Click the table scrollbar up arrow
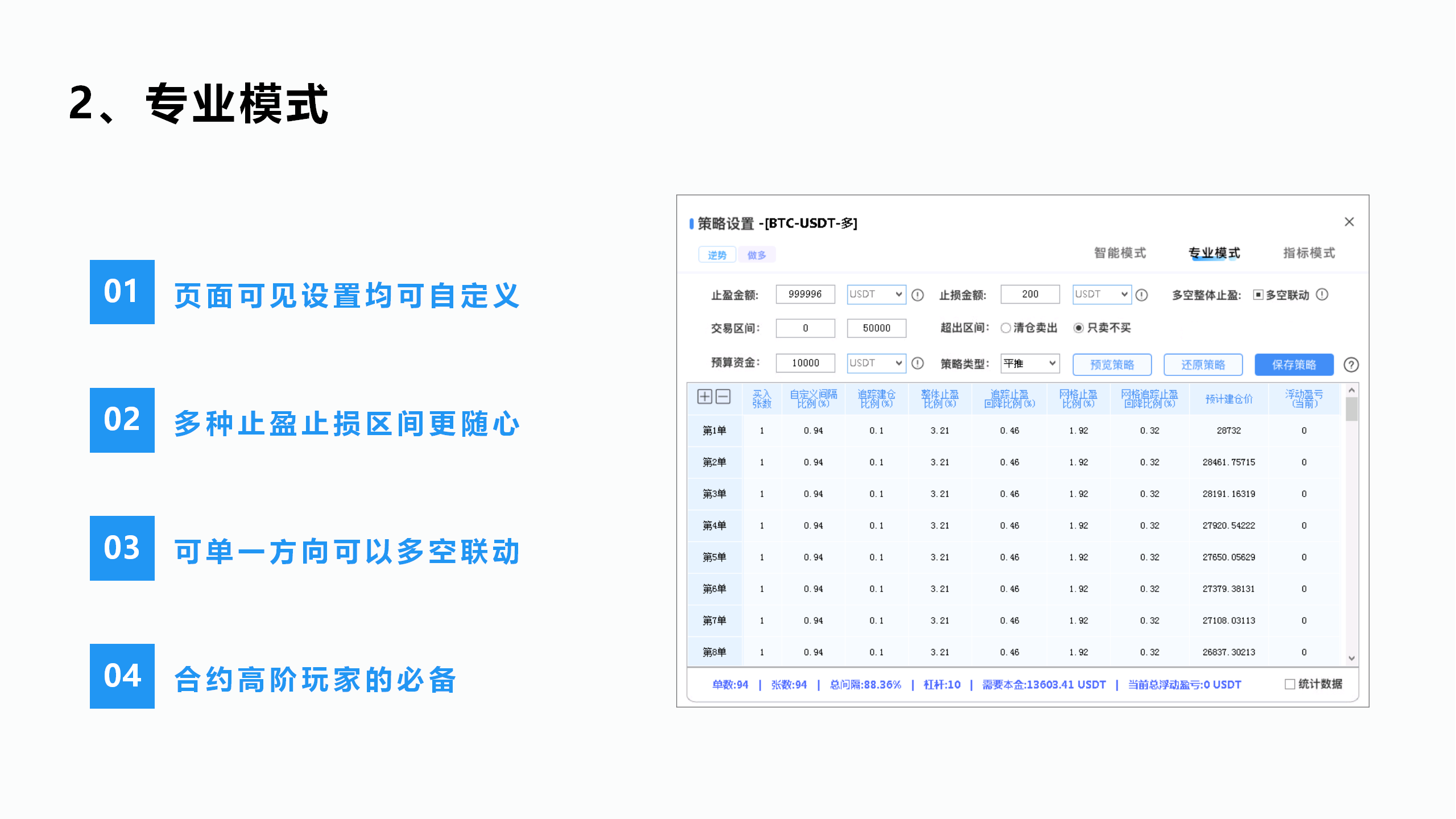The width and height of the screenshot is (1456, 819). (1352, 390)
